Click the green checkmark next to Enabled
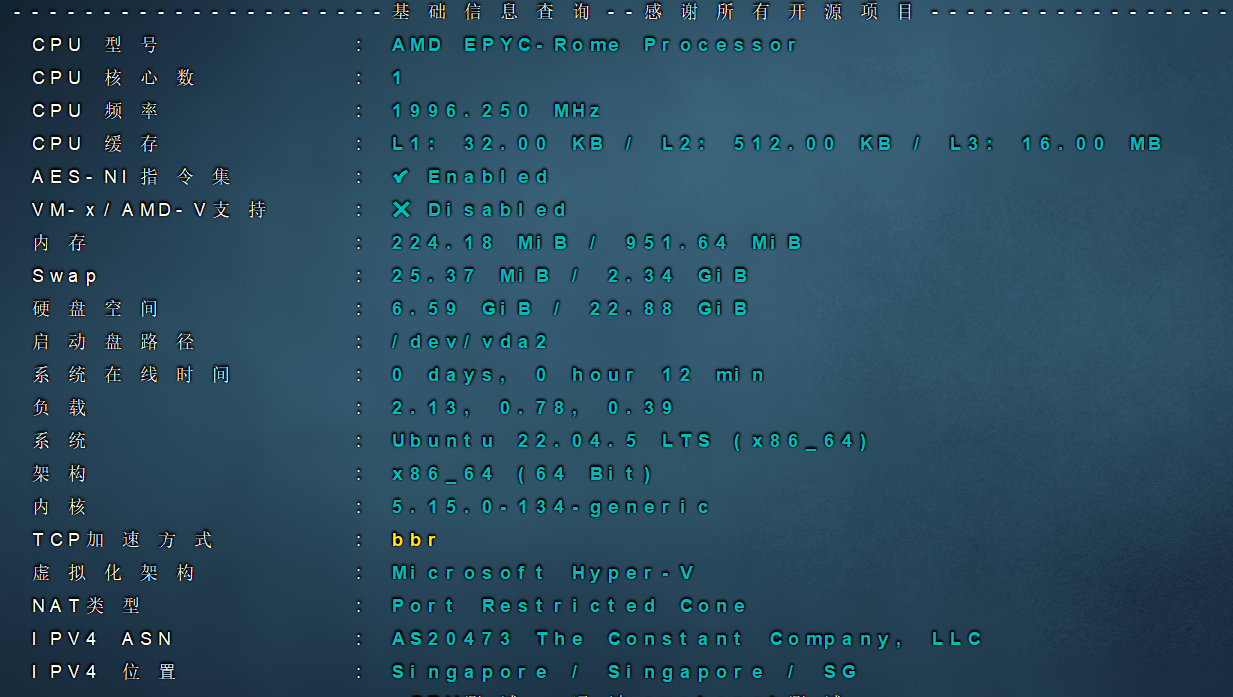The image size is (1233, 697). coord(401,177)
